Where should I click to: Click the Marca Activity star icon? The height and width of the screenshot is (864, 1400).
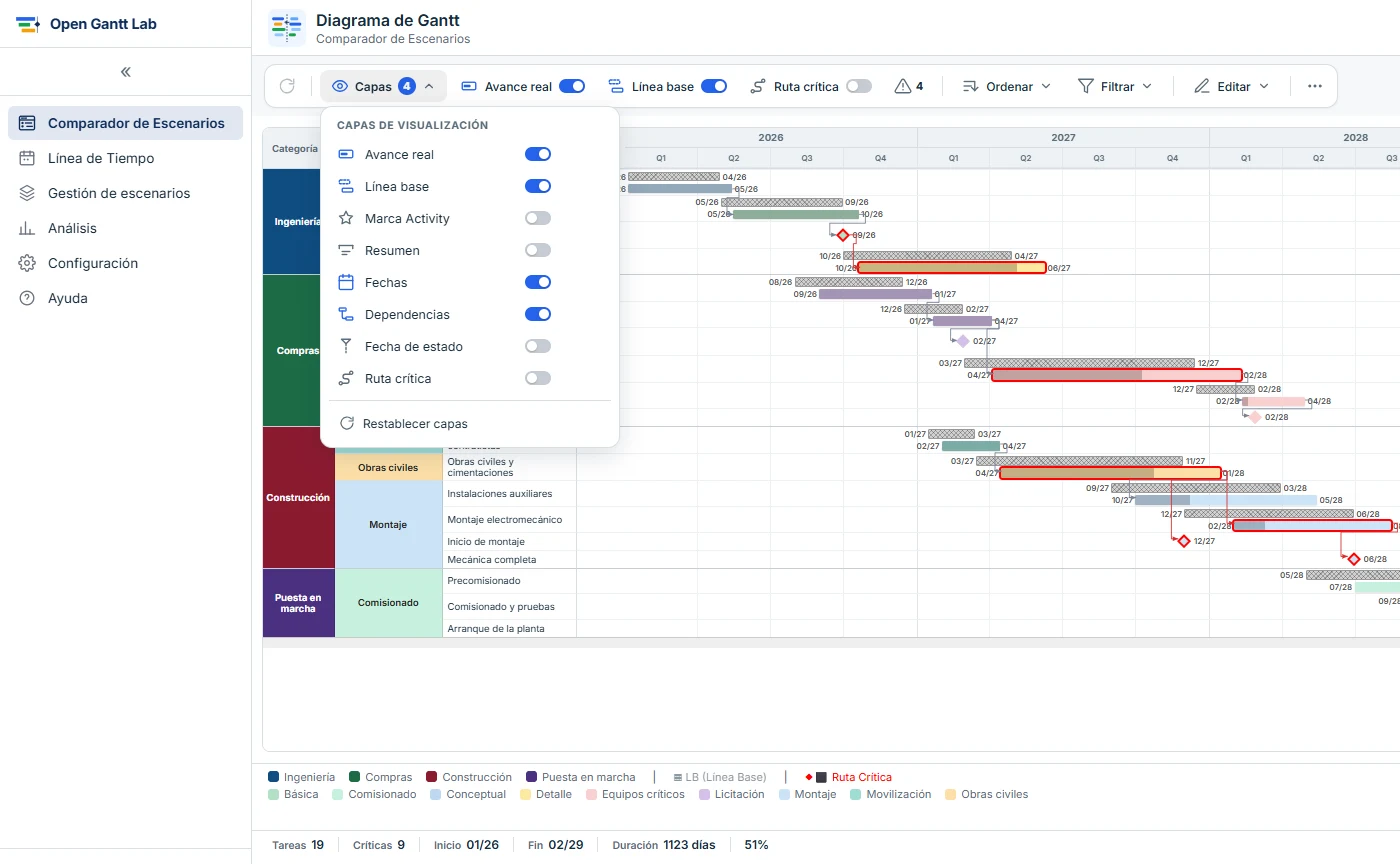[346, 218]
